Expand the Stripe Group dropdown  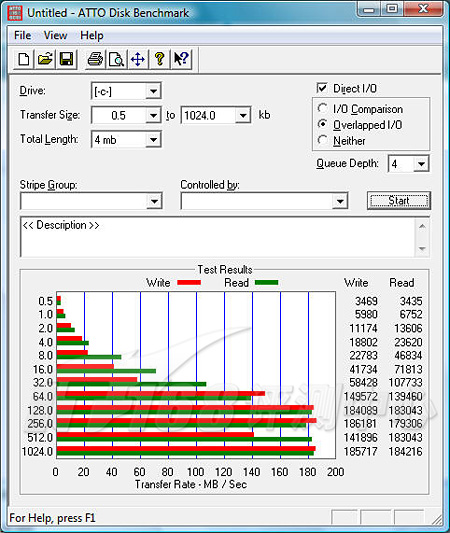click(x=154, y=201)
